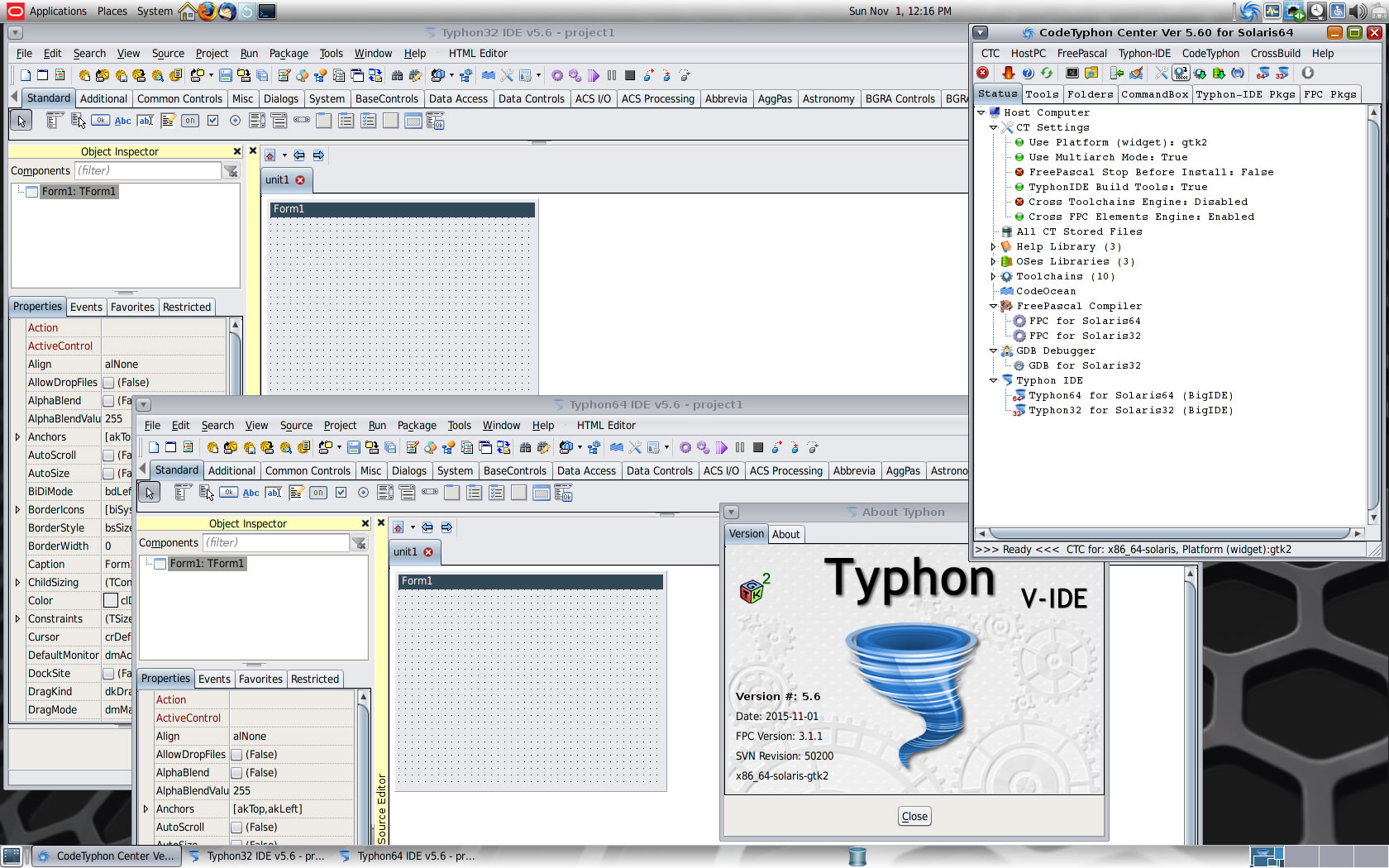Click the Components filter field in Typhon64 Inspector
Viewport: 1389px width, 868px height.
pos(276,543)
